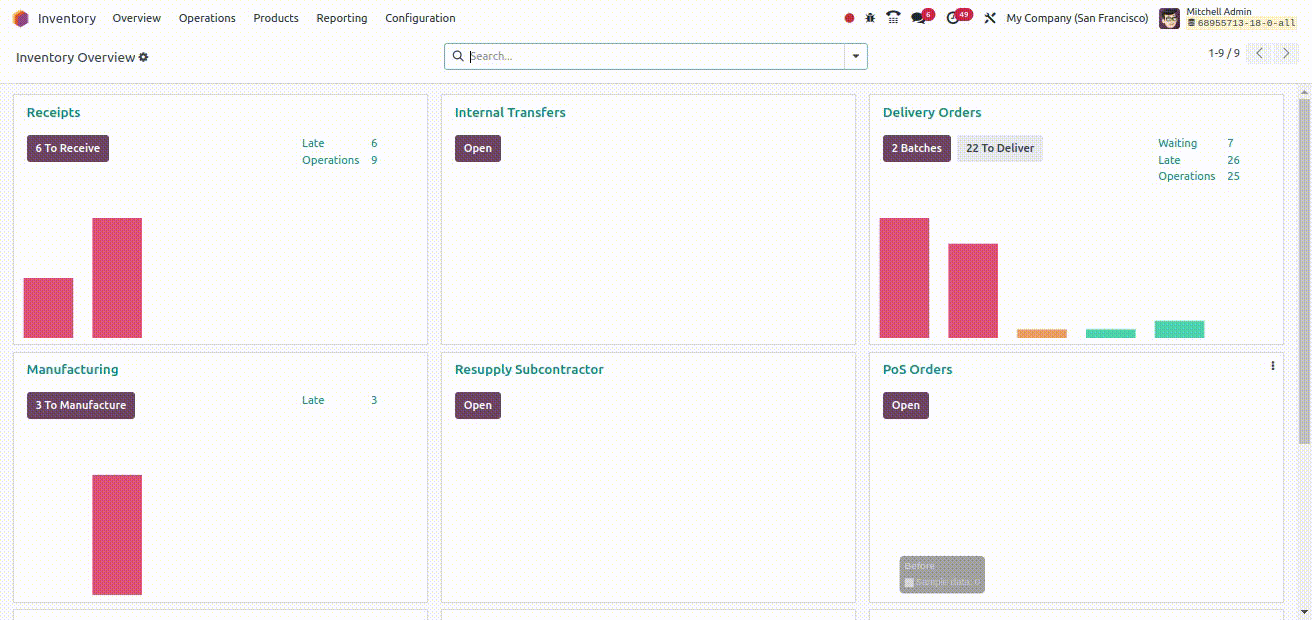Click the 6 To Receive button
Viewport: 1312px width, 620px height.
coord(68,148)
